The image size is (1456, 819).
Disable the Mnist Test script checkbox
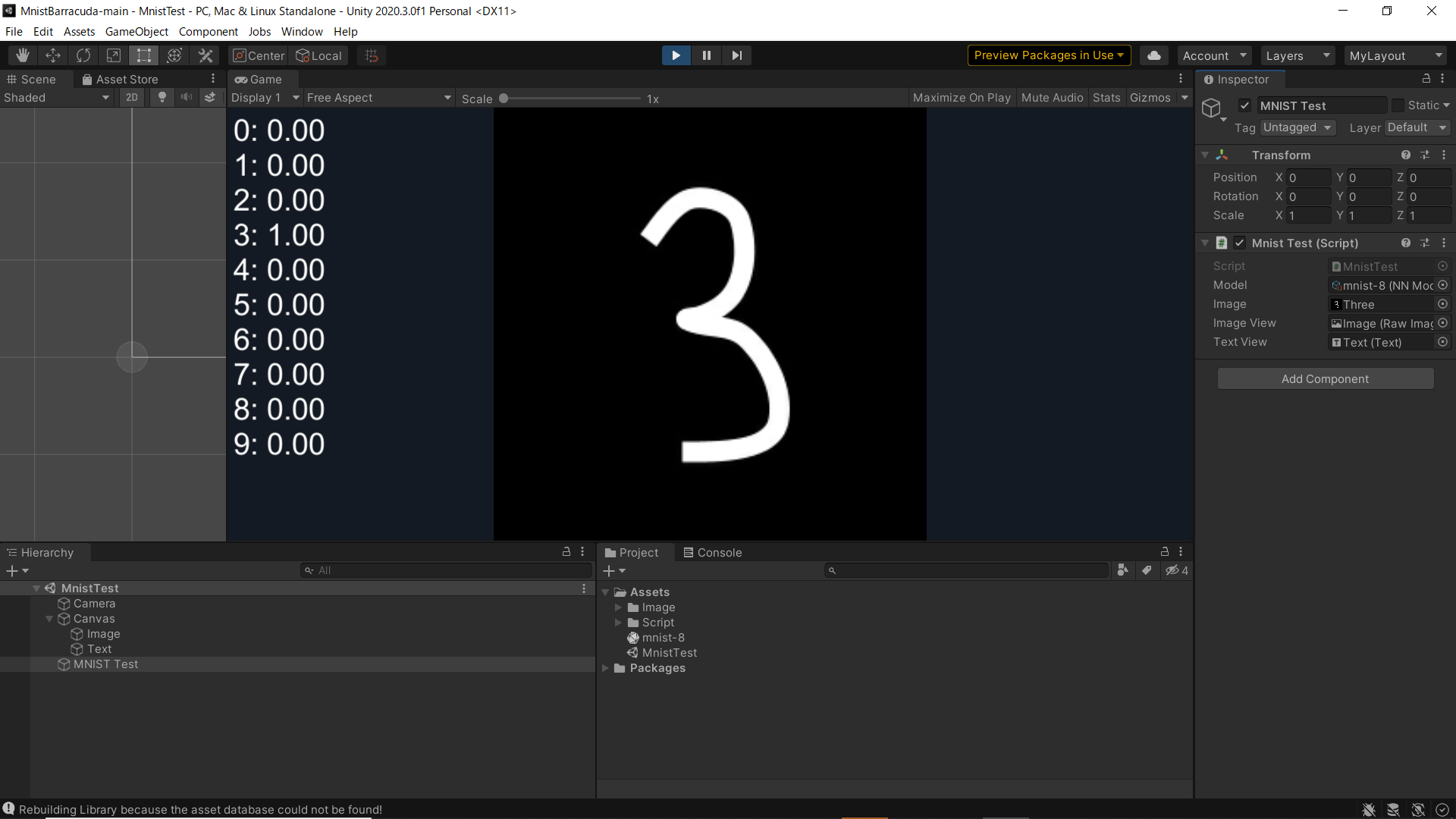pyautogui.click(x=1240, y=243)
